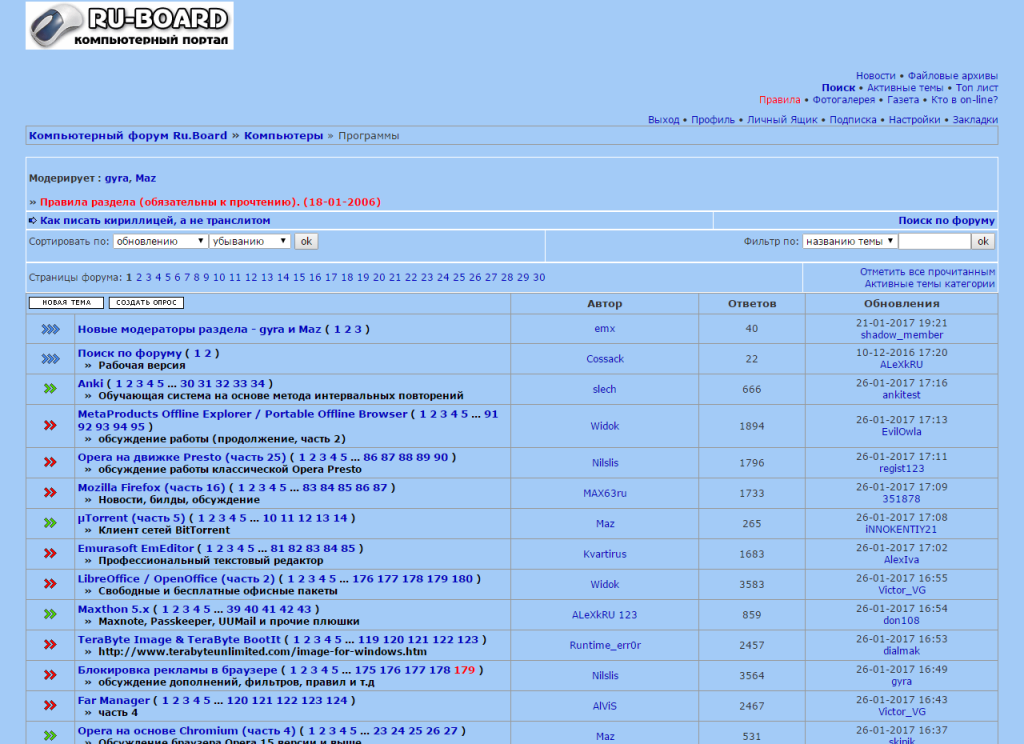1024x744 pixels.
Task: Open Как писать кириллицей, а не транслитом
Action: pos(155,221)
